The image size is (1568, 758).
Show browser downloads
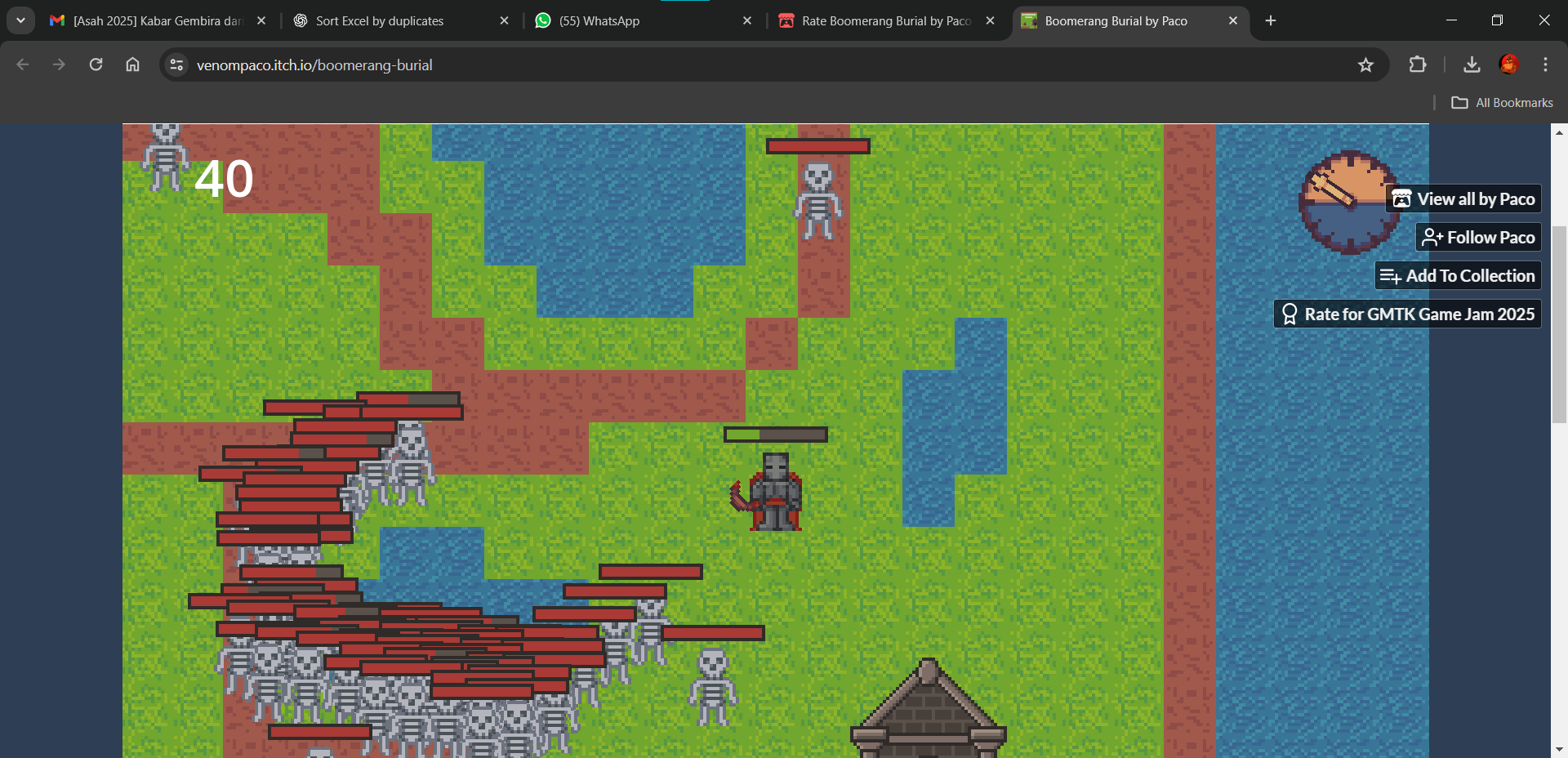tap(1472, 65)
